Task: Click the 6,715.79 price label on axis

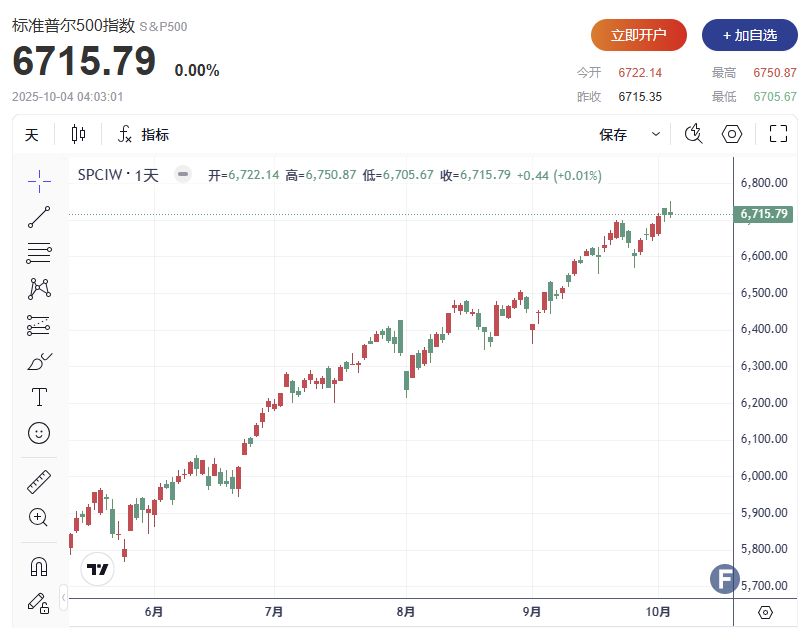Action: click(764, 214)
